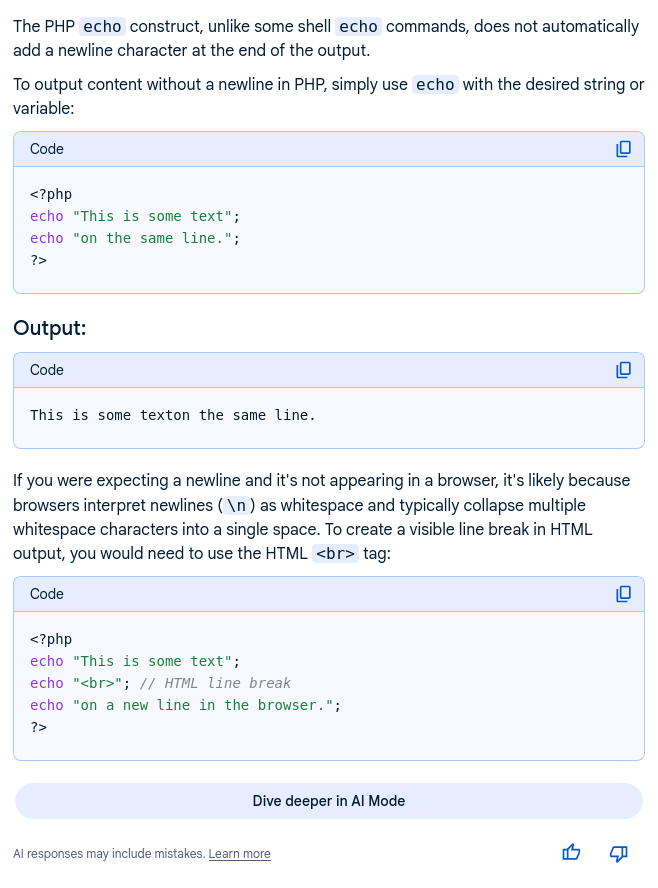Click the 'on the same line.' string

156,238
